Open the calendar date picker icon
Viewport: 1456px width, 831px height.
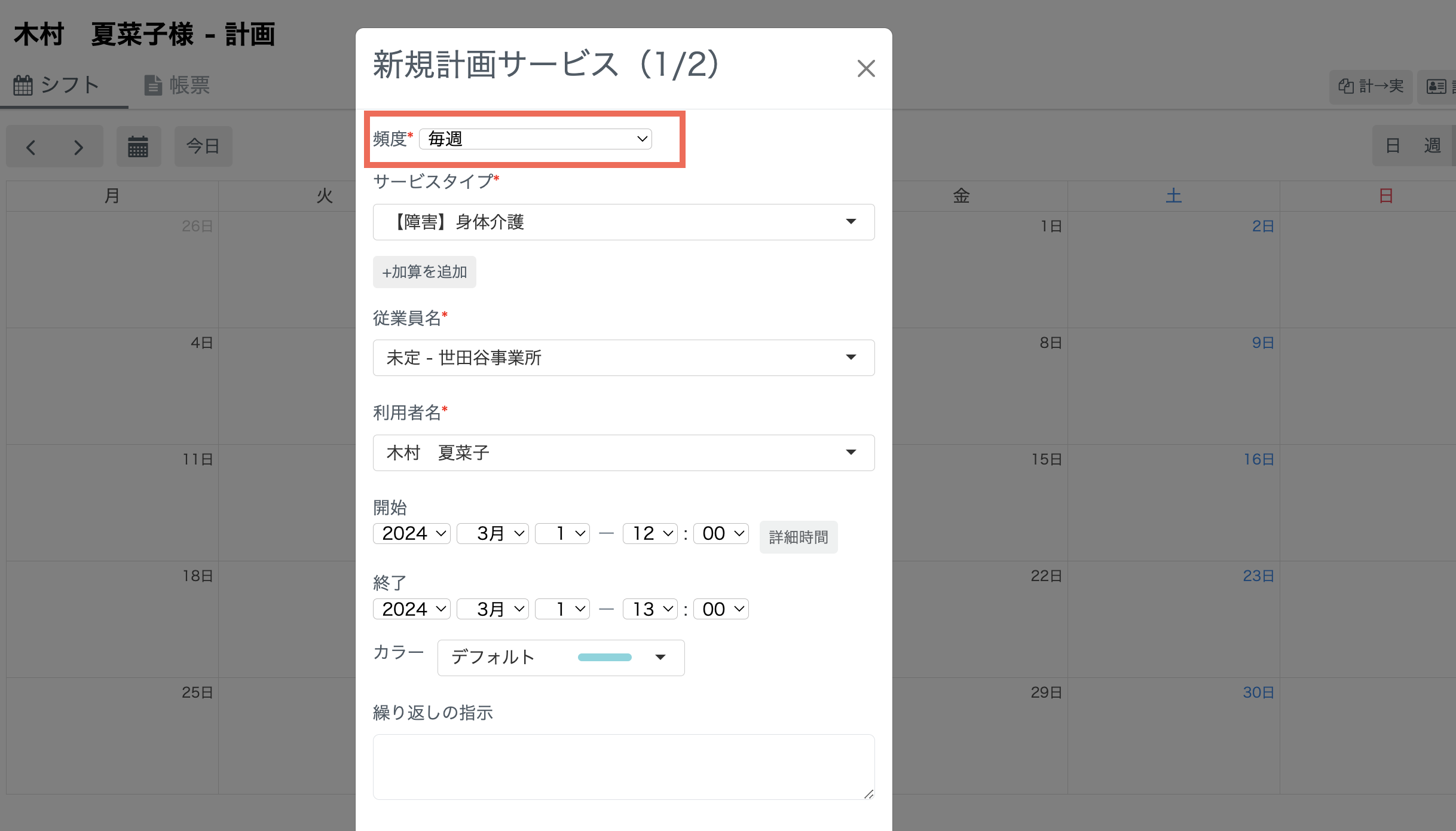(x=139, y=146)
